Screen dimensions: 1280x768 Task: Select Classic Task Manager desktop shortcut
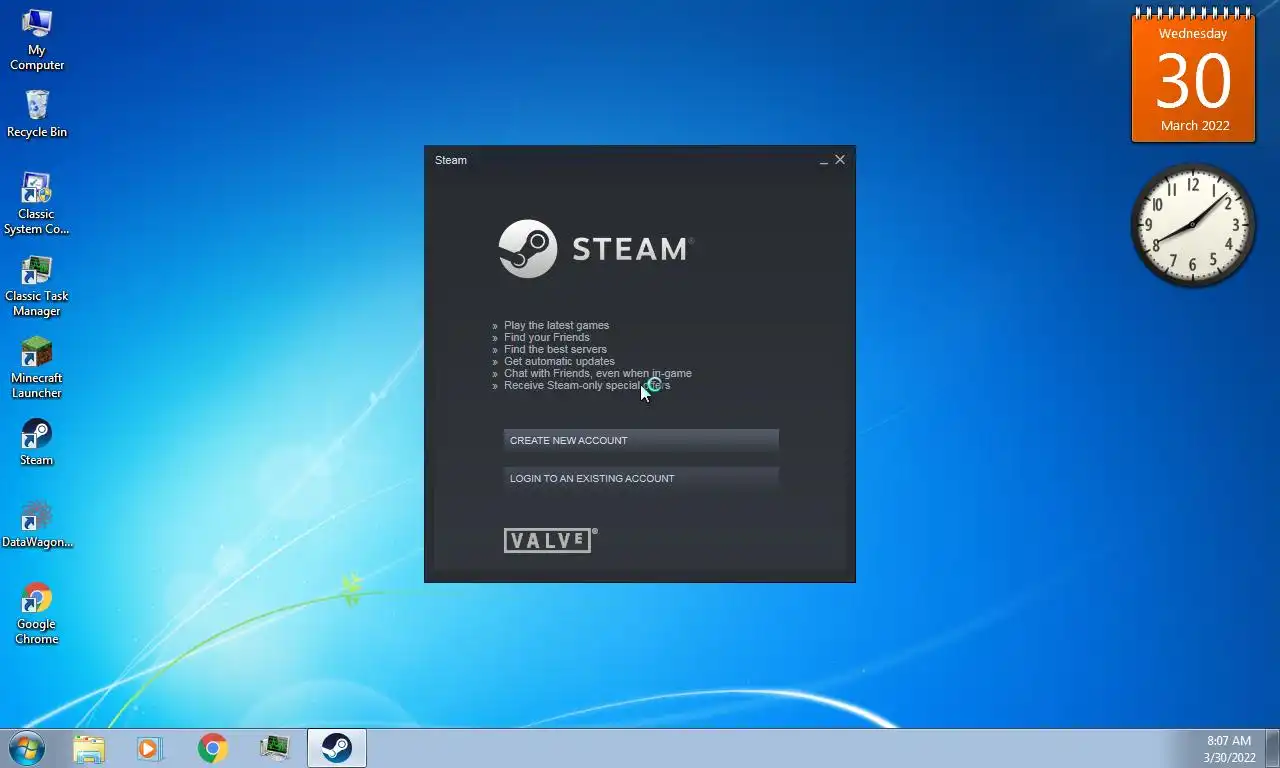[x=37, y=286]
